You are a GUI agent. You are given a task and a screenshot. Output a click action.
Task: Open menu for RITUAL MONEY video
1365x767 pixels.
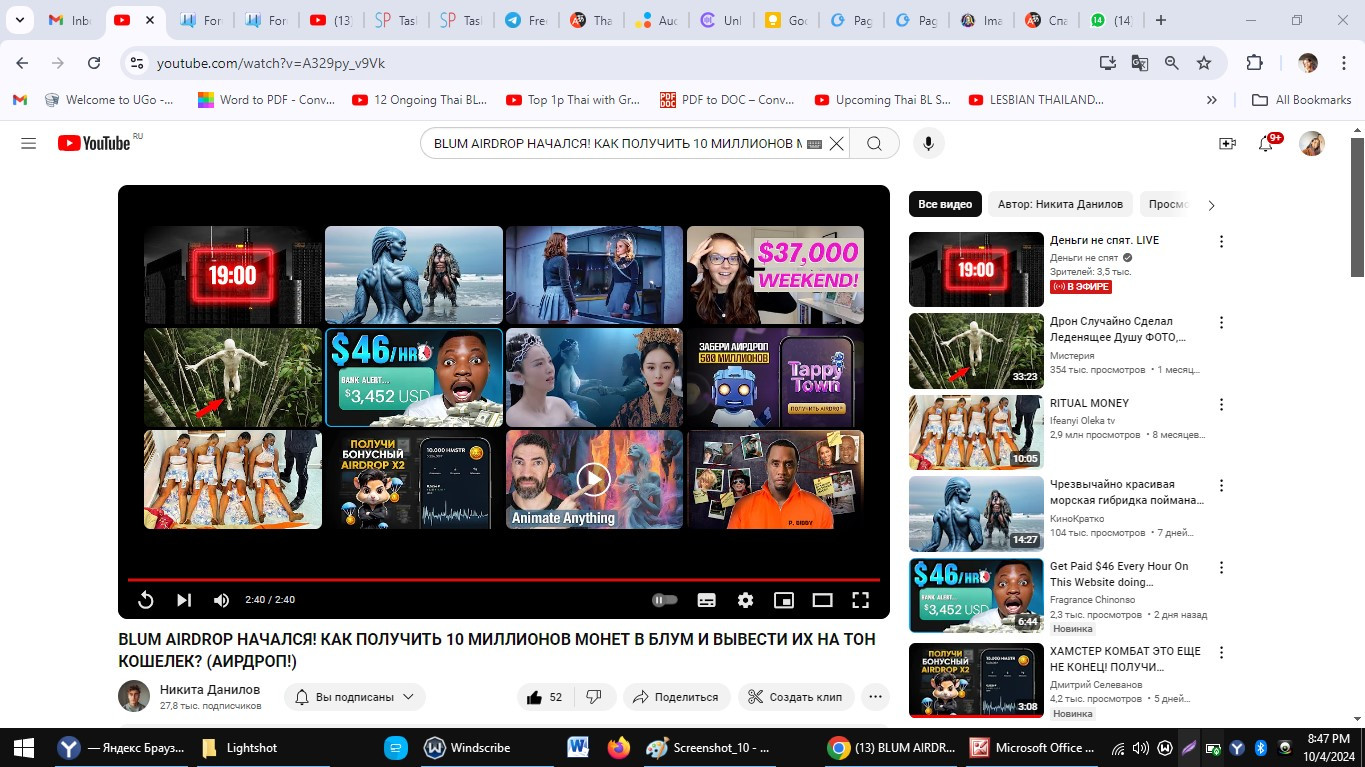[1221, 404]
